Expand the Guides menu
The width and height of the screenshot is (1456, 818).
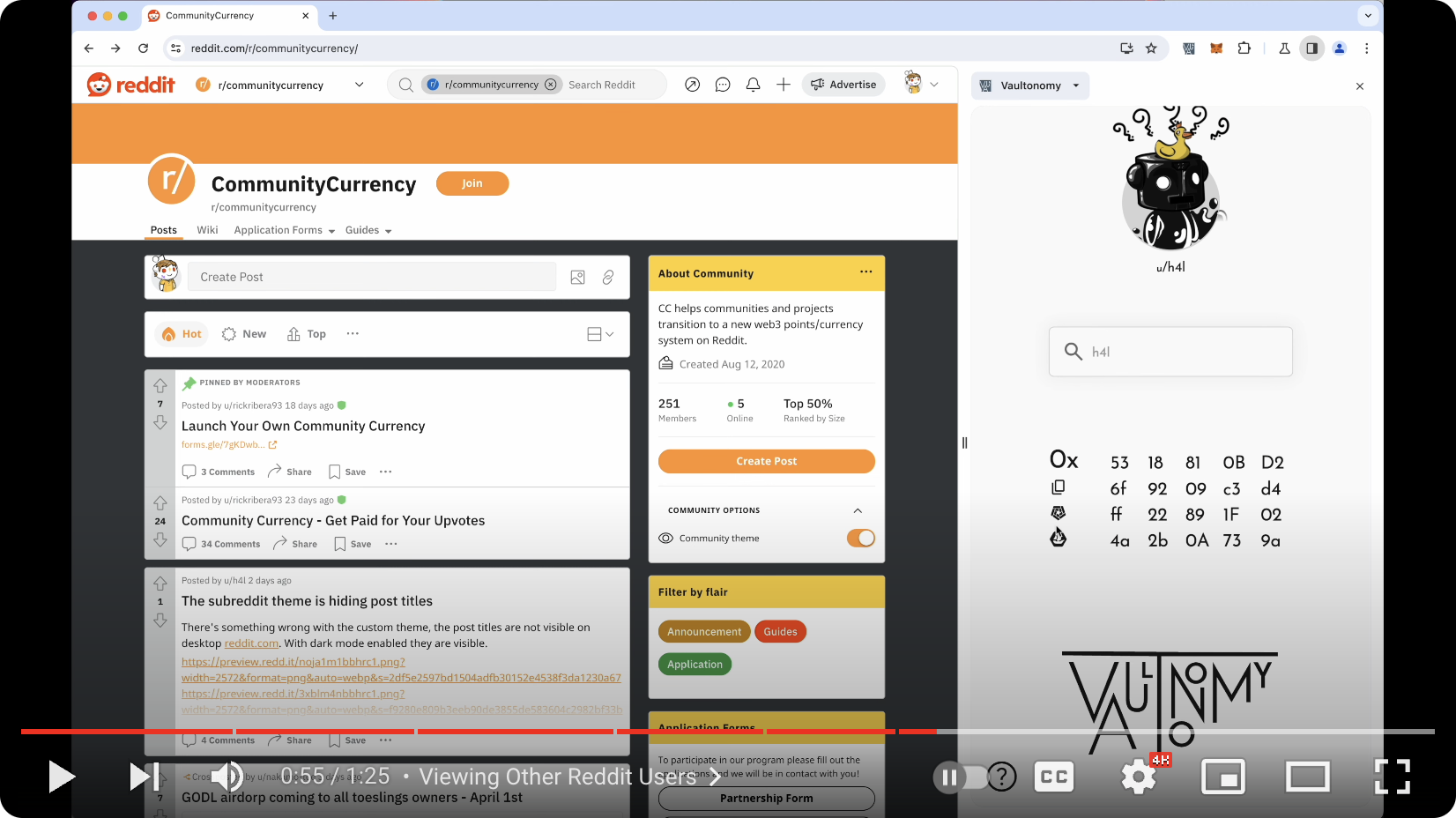(x=368, y=230)
